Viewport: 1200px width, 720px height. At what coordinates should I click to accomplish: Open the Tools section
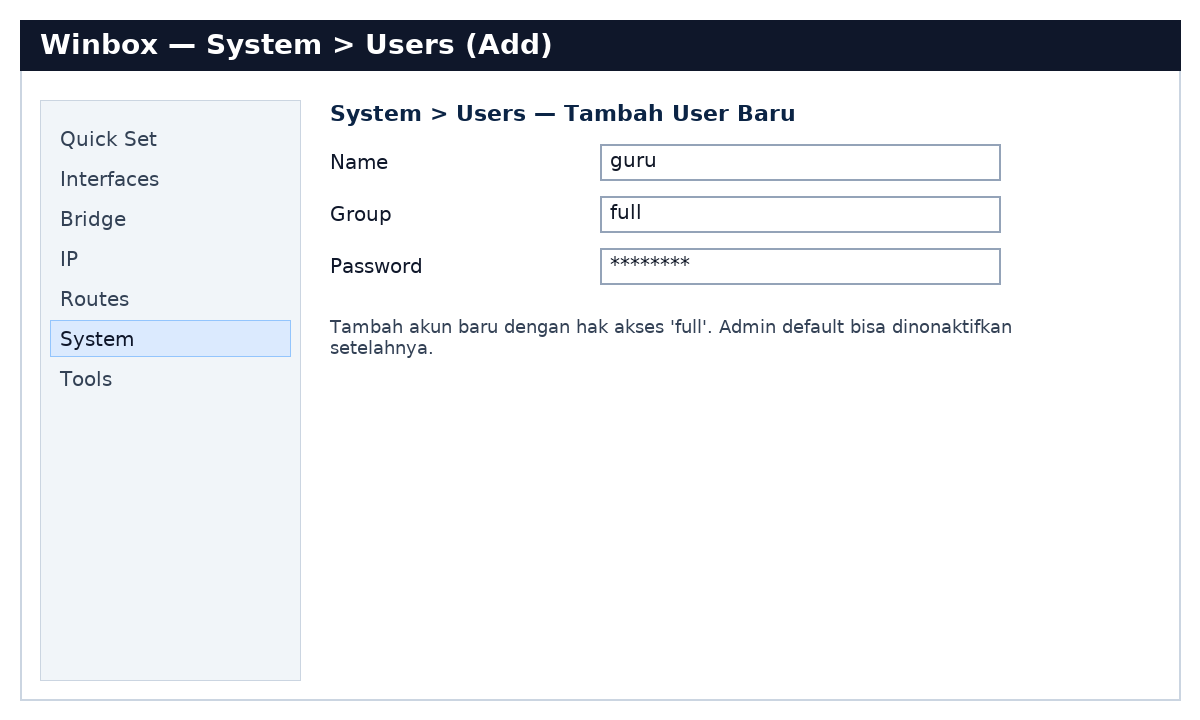pyautogui.click(x=85, y=379)
